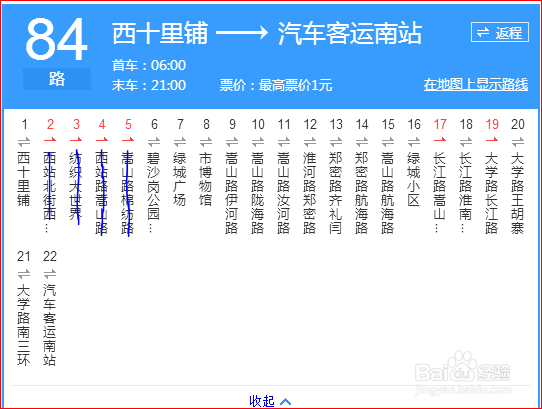Select stop 4 西站路嵩山路
The height and width of the screenshot is (409, 542).
click(102, 193)
